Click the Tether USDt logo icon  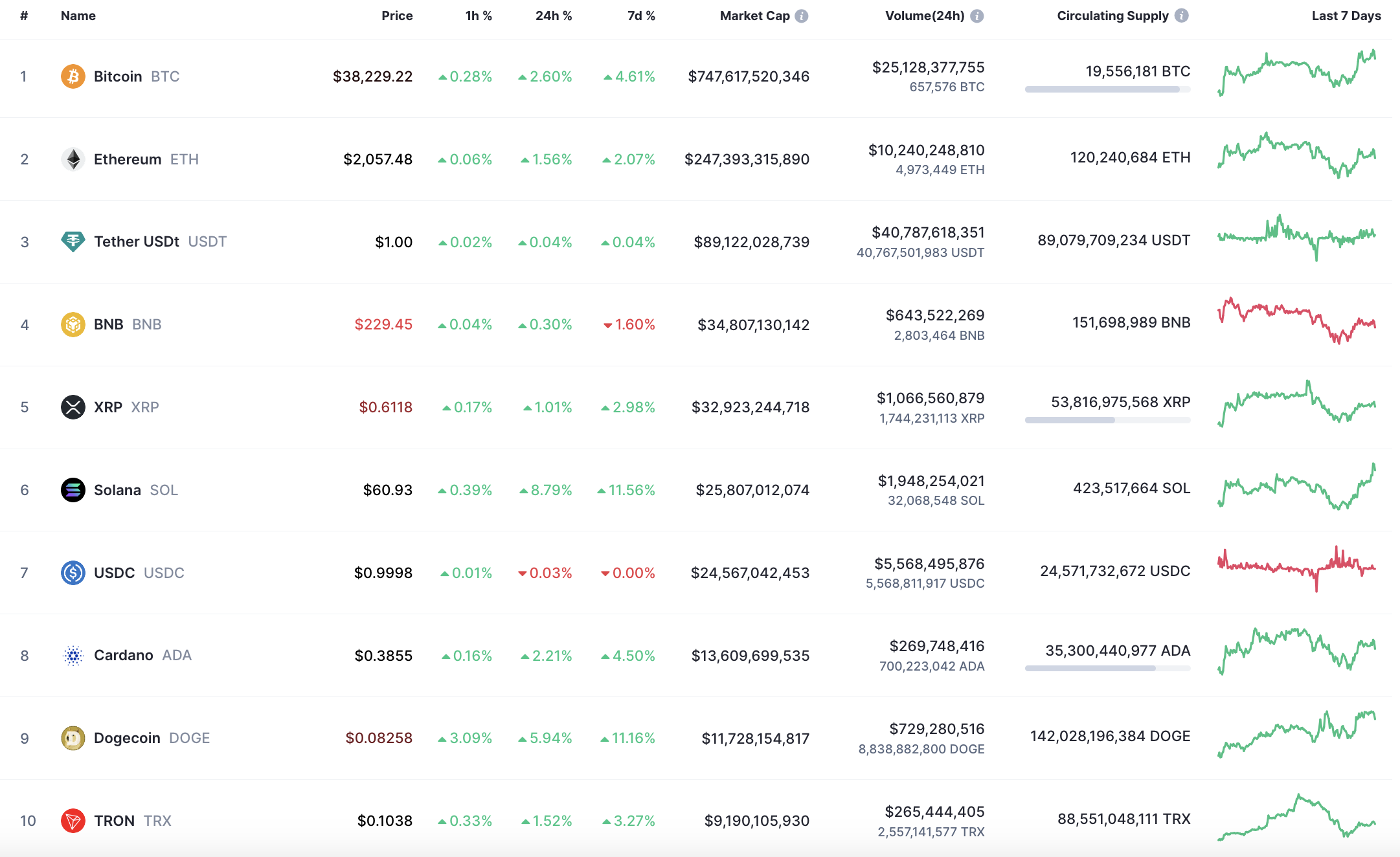point(73,241)
